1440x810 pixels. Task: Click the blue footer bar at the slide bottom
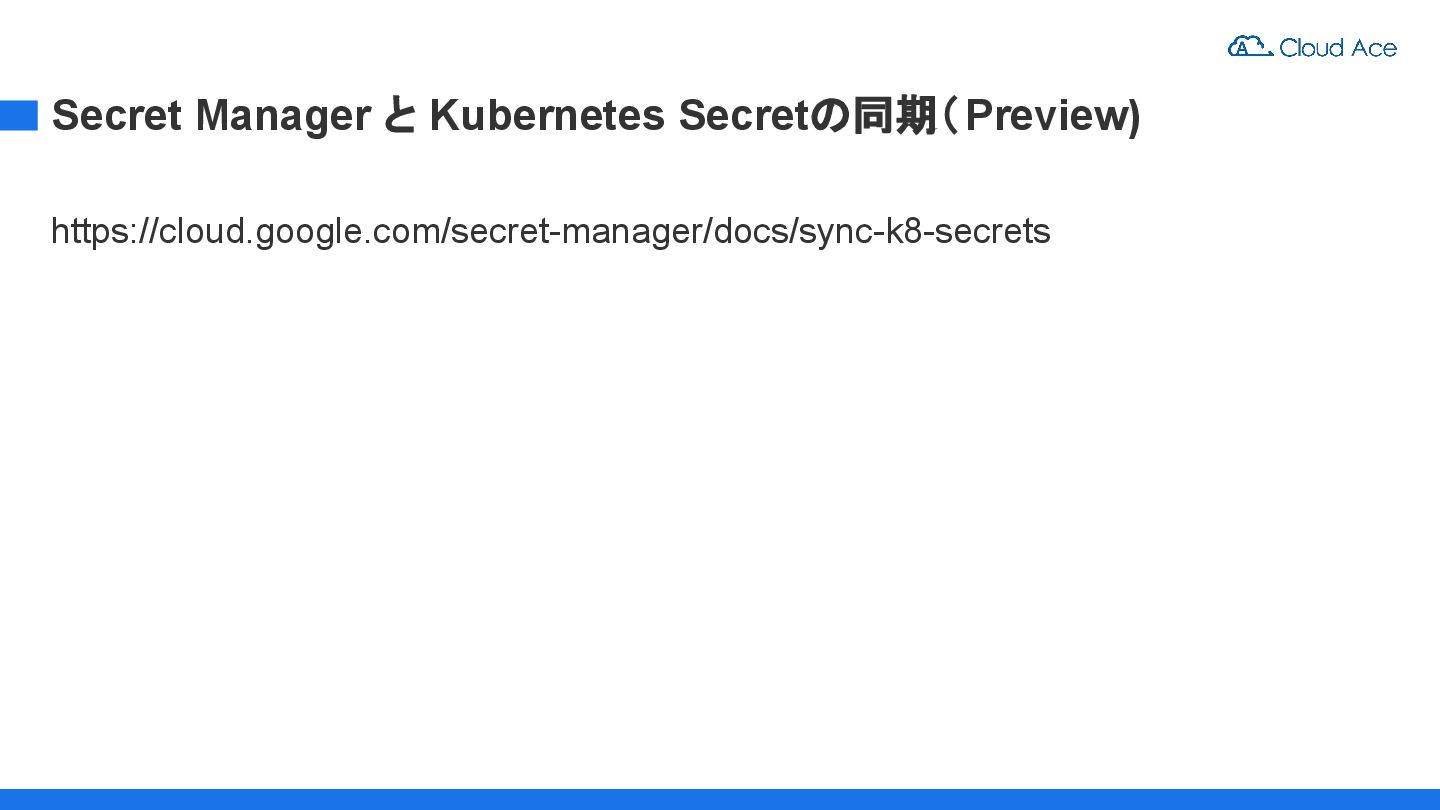point(720,799)
